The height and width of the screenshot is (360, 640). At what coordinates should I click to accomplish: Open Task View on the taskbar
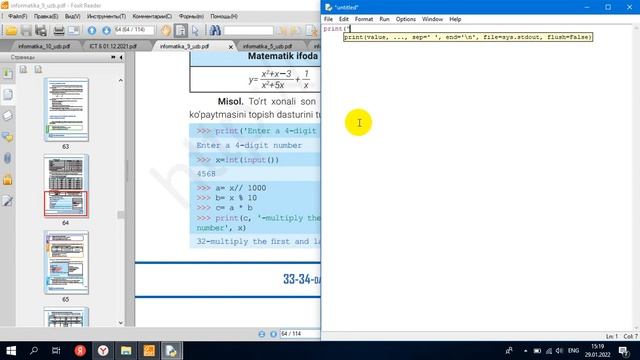point(56,351)
